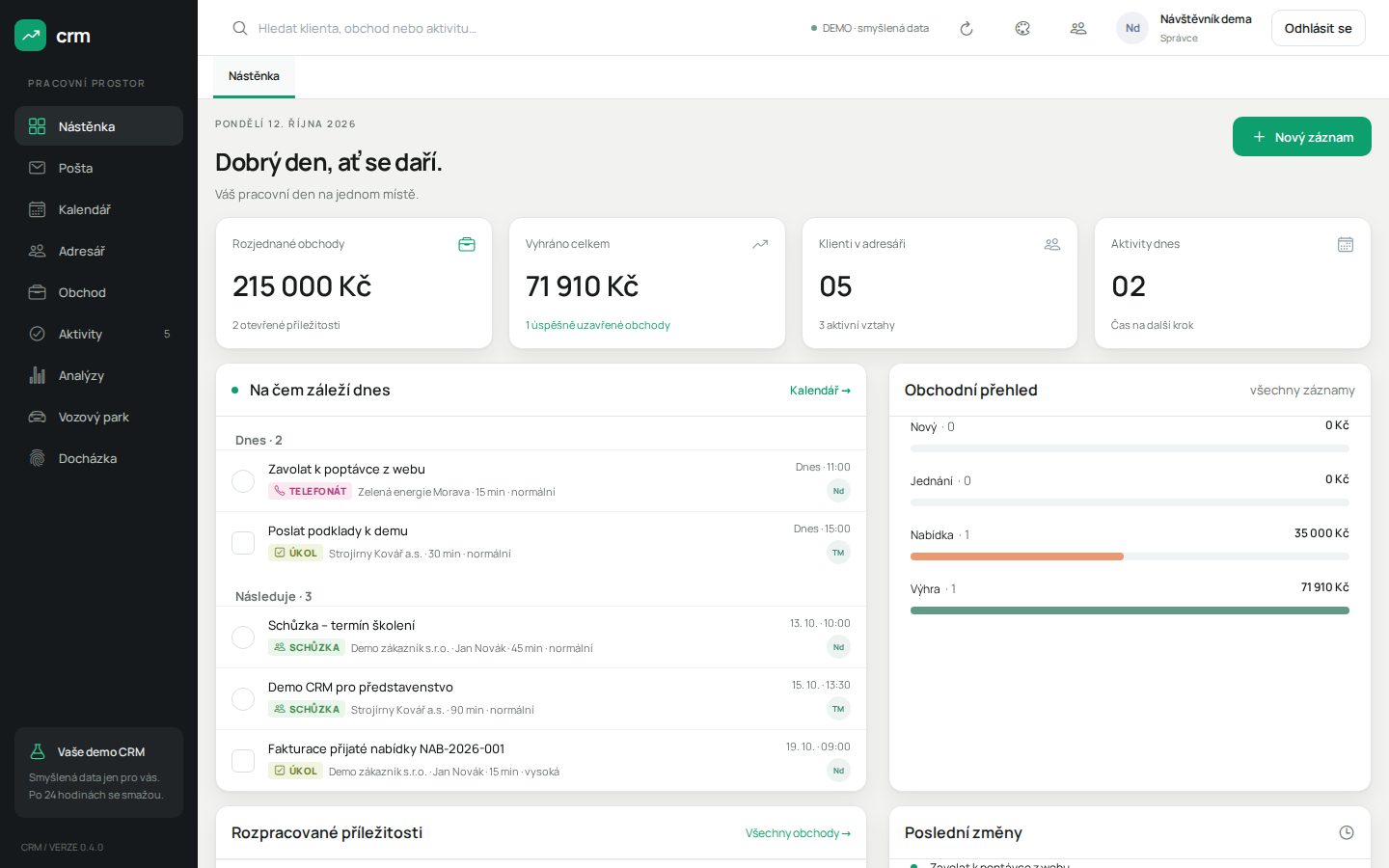Click the refresh icon in the top bar
1389x868 pixels.
click(967, 28)
